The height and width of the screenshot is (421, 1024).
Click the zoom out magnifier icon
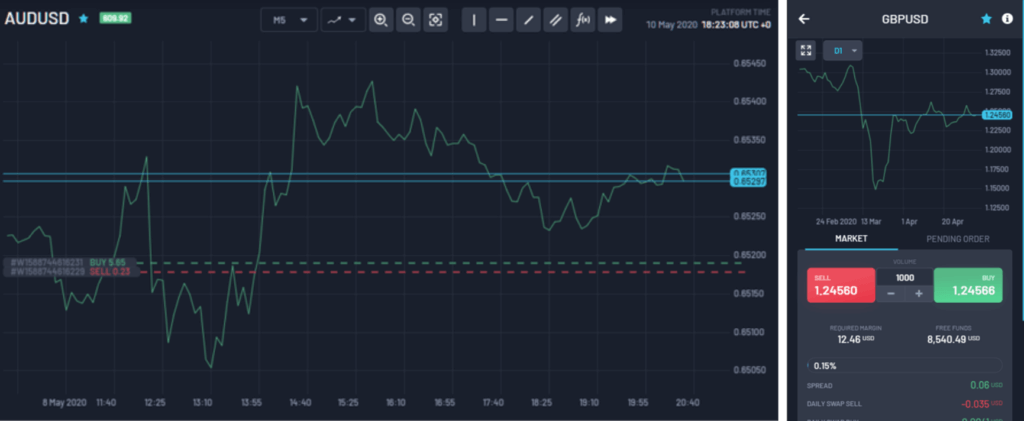(x=407, y=20)
